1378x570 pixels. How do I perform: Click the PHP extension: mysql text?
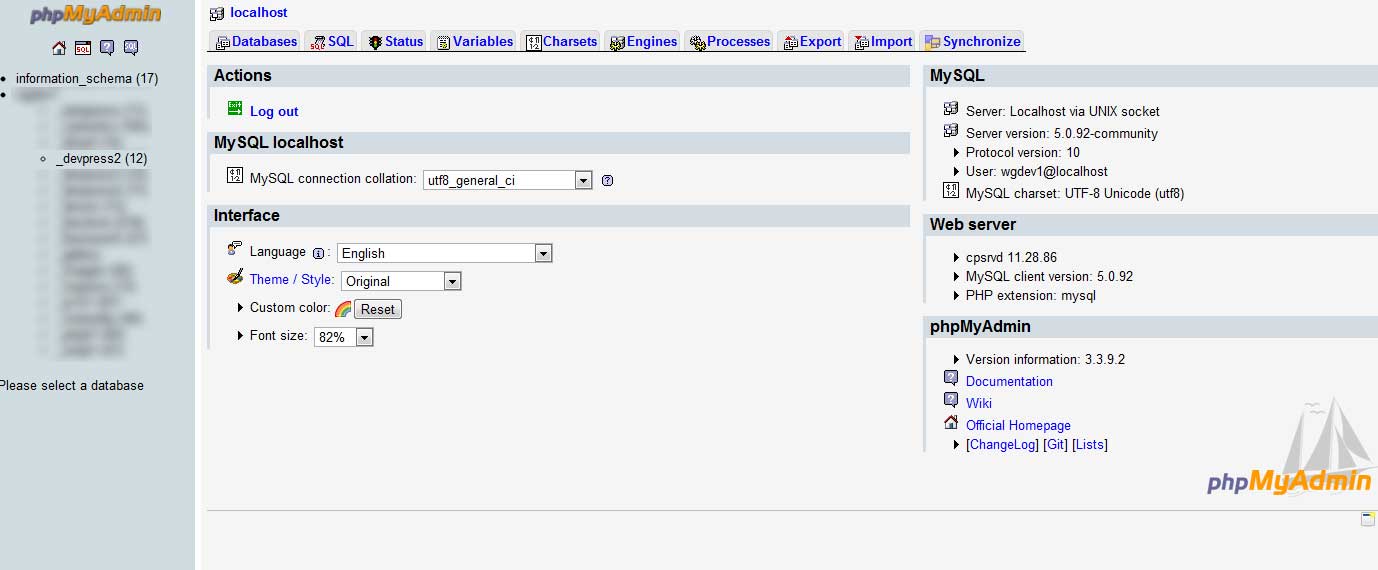tap(1031, 295)
